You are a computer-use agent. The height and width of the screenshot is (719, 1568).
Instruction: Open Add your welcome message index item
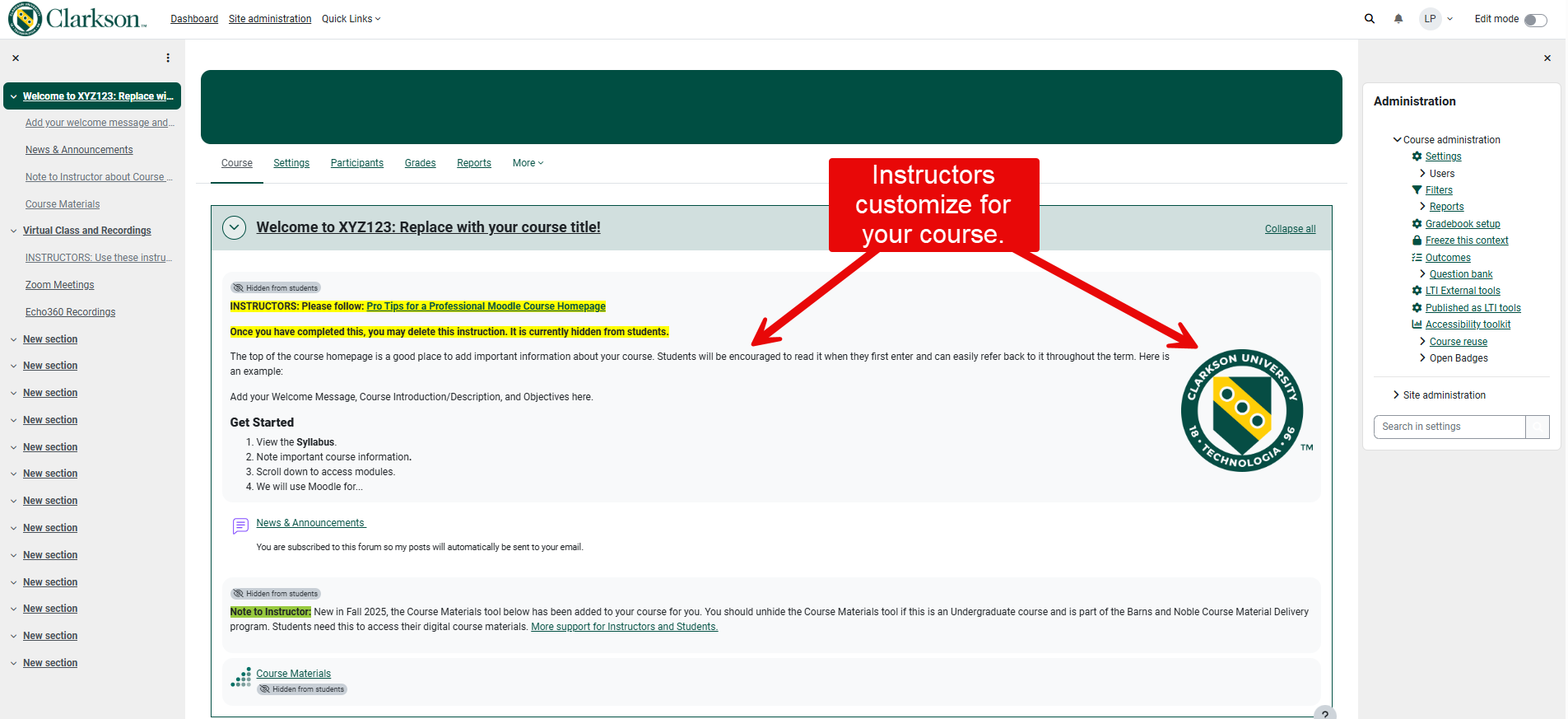tap(100, 123)
